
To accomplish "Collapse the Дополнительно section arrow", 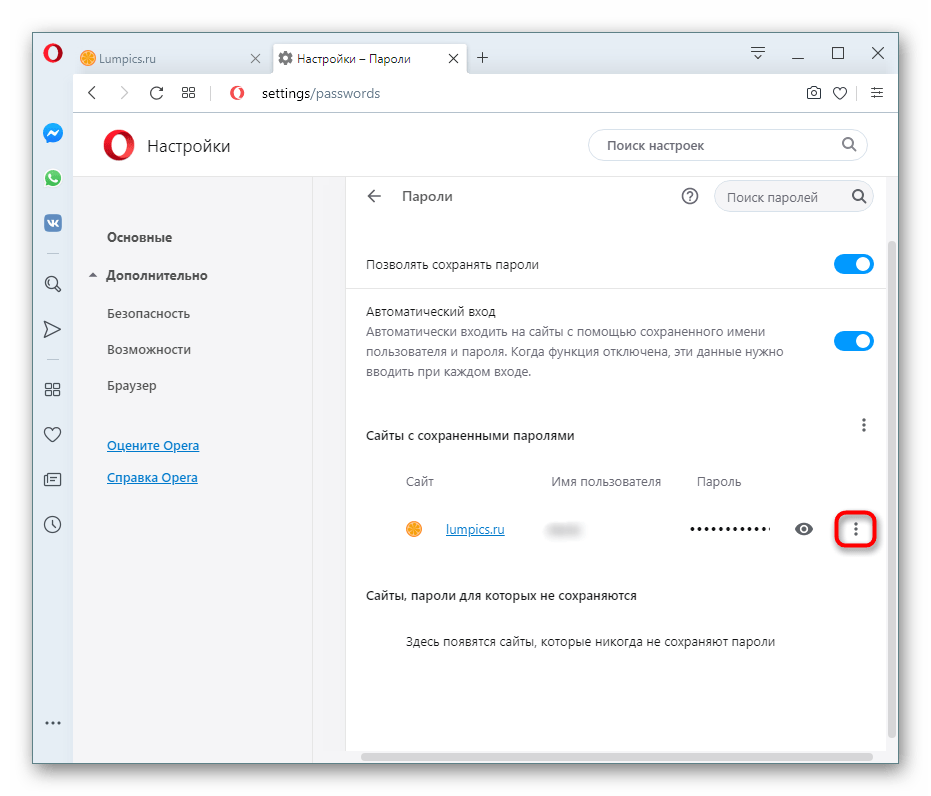I will pyautogui.click(x=93, y=275).
